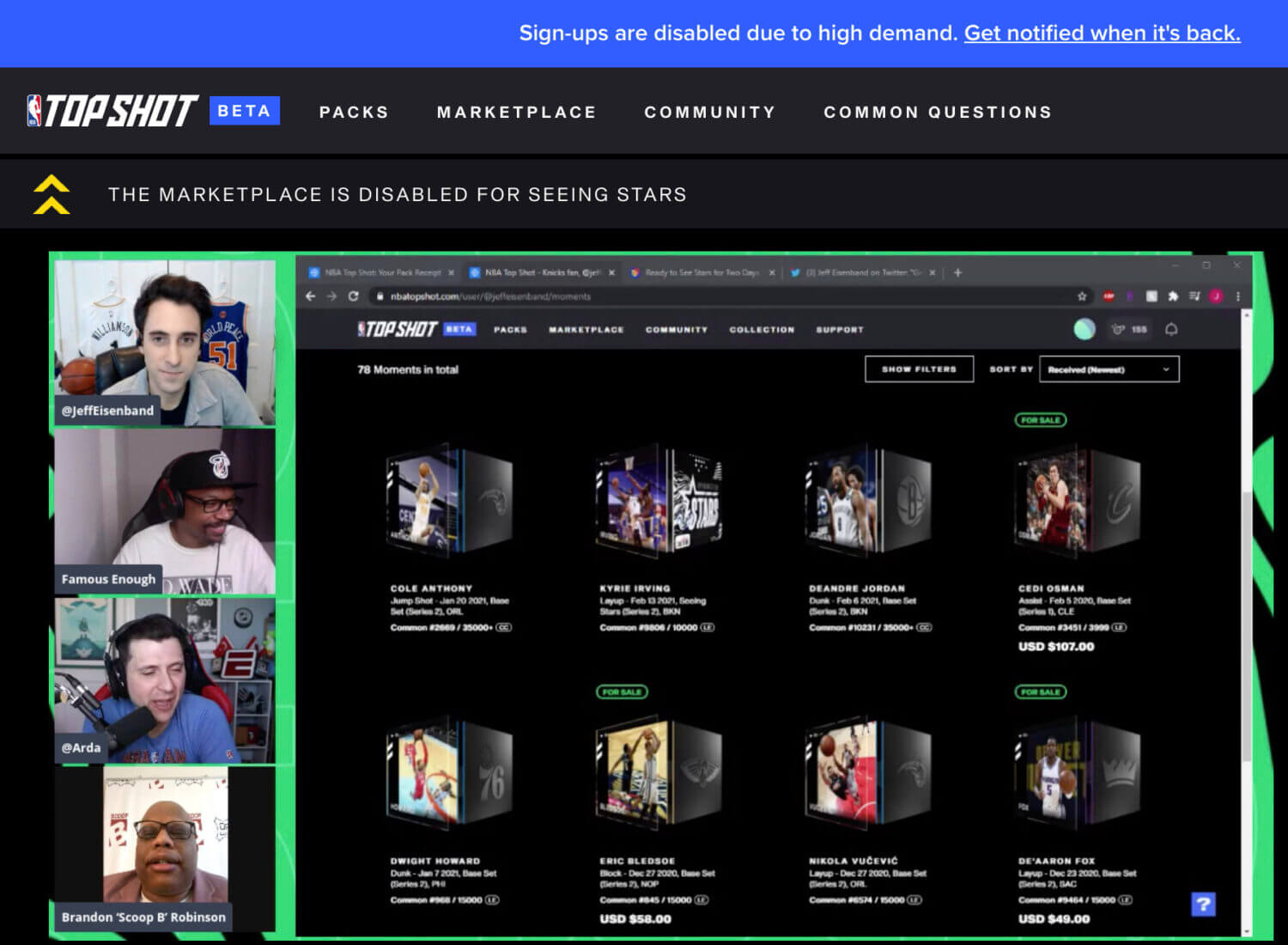Image resolution: width=1288 pixels, height=945 pixels.
Task: Click the '78 Moments in total' text
Action: point(408,369)
